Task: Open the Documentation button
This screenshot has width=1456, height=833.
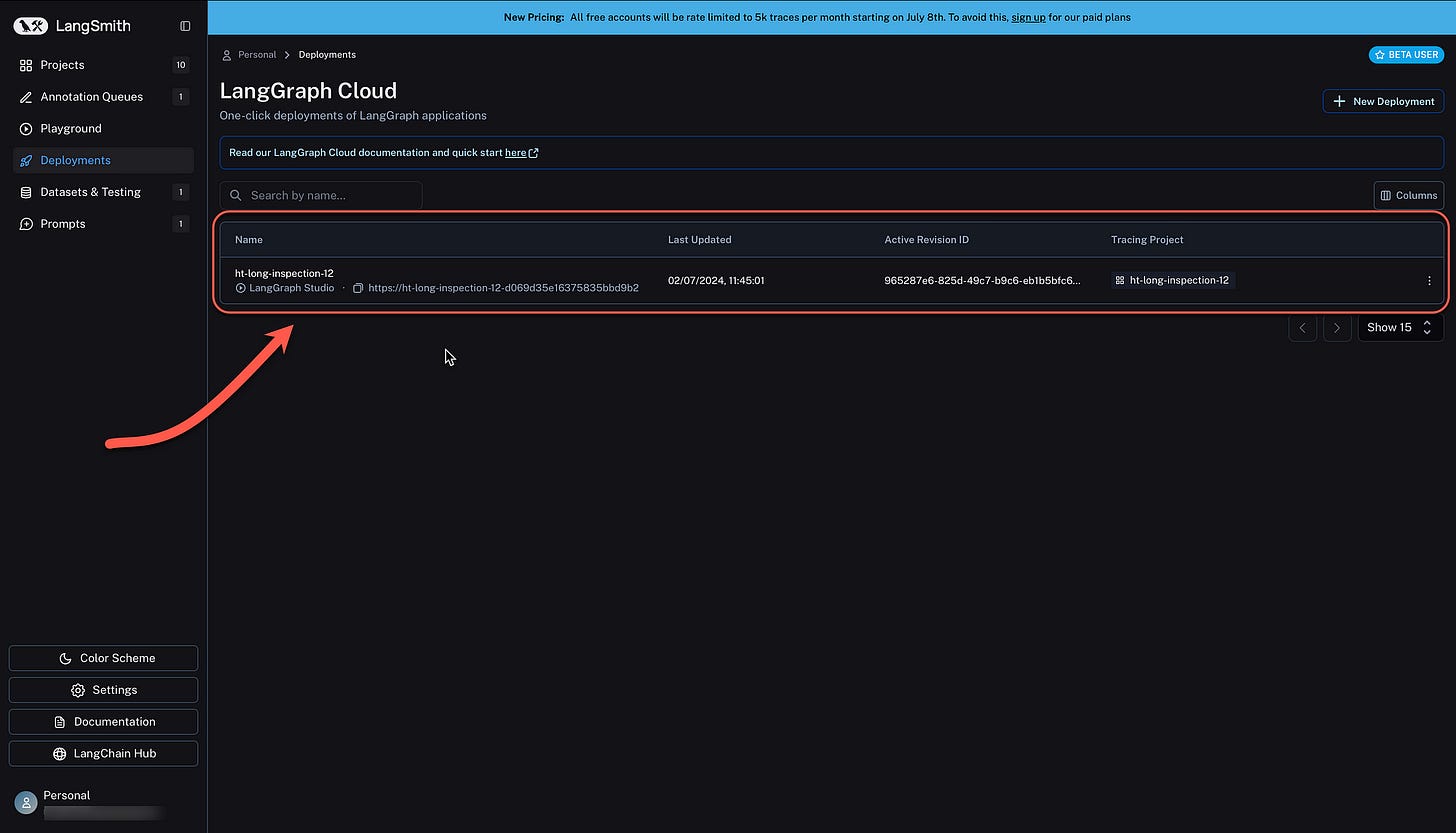Action: tap(103, 722)
